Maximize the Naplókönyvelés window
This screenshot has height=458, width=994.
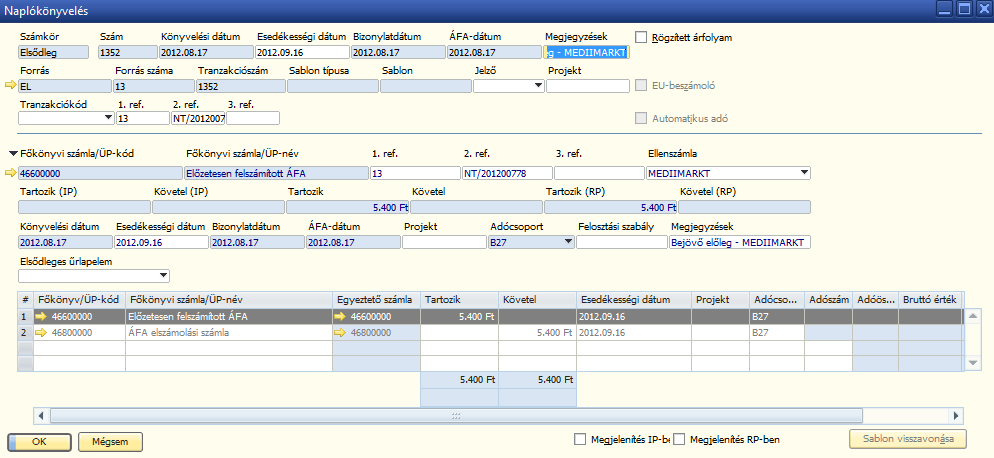(x=965, y=10)
